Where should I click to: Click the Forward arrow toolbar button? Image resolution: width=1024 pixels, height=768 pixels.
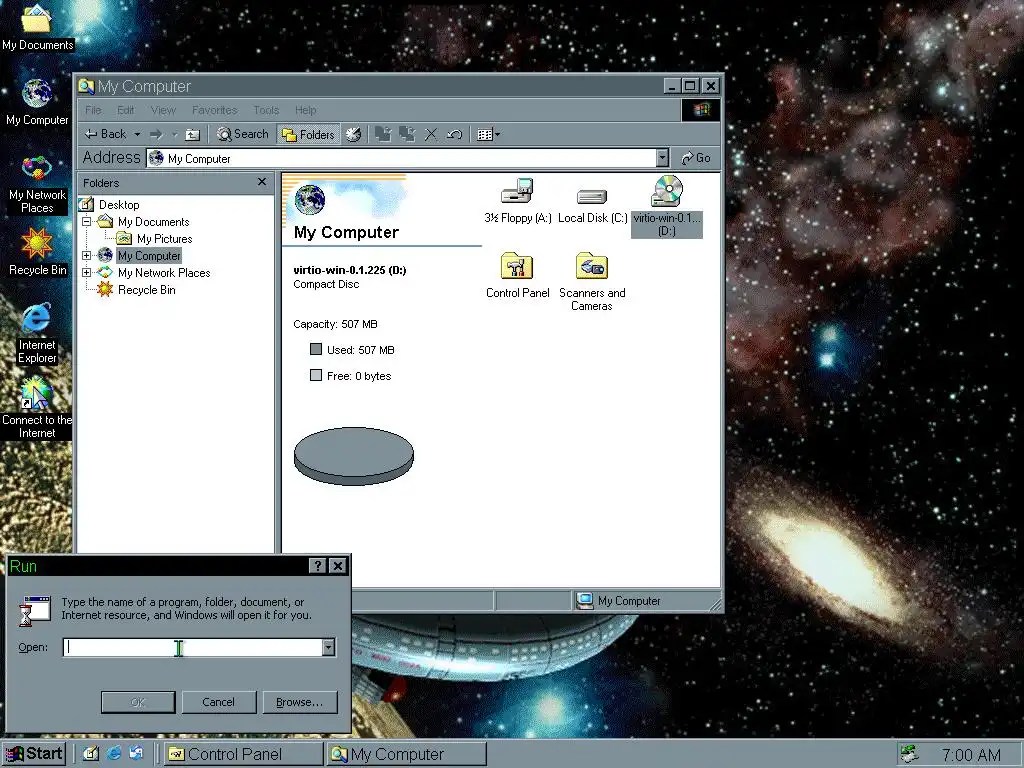156,135
